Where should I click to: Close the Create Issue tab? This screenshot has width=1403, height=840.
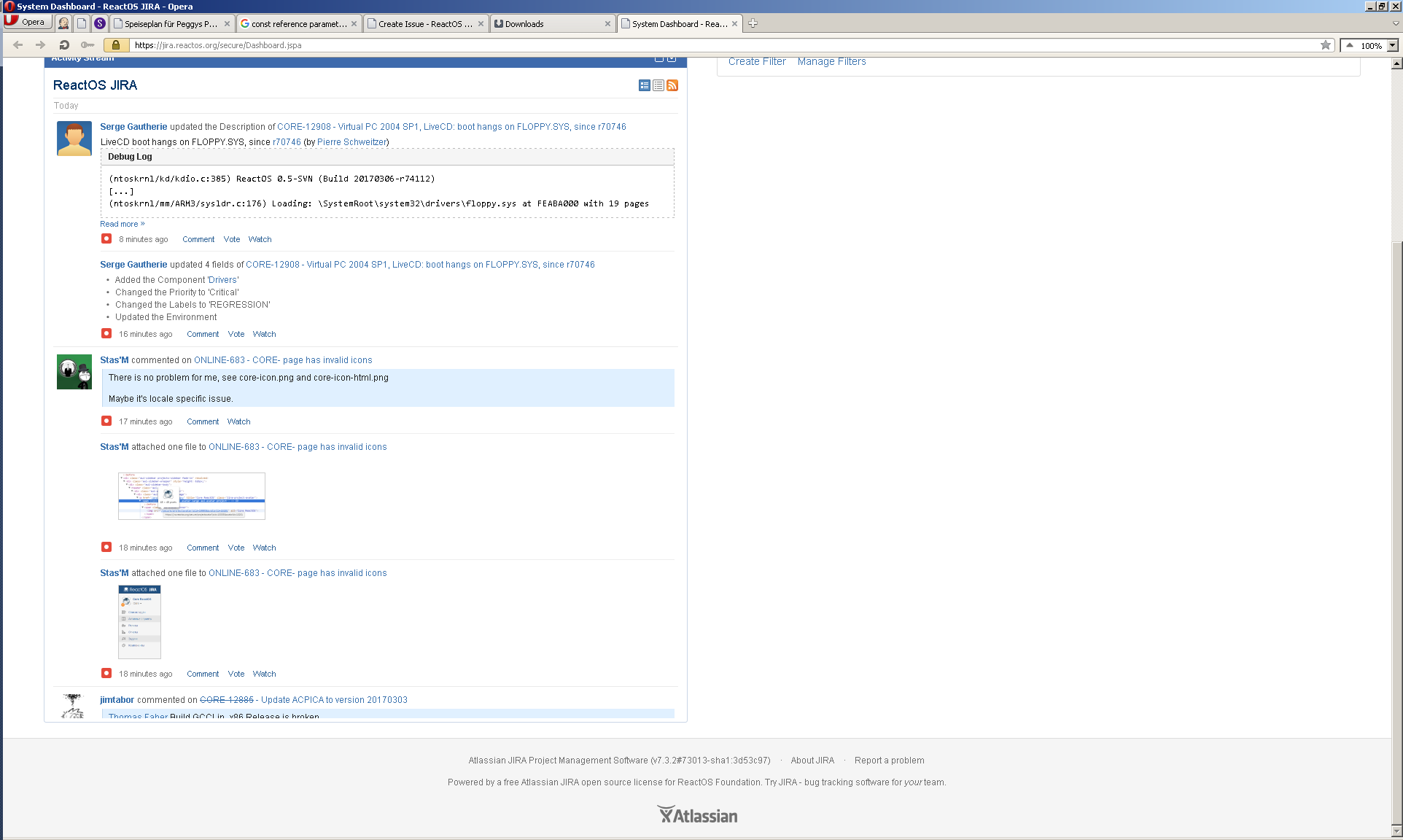(x=481, y=24)
